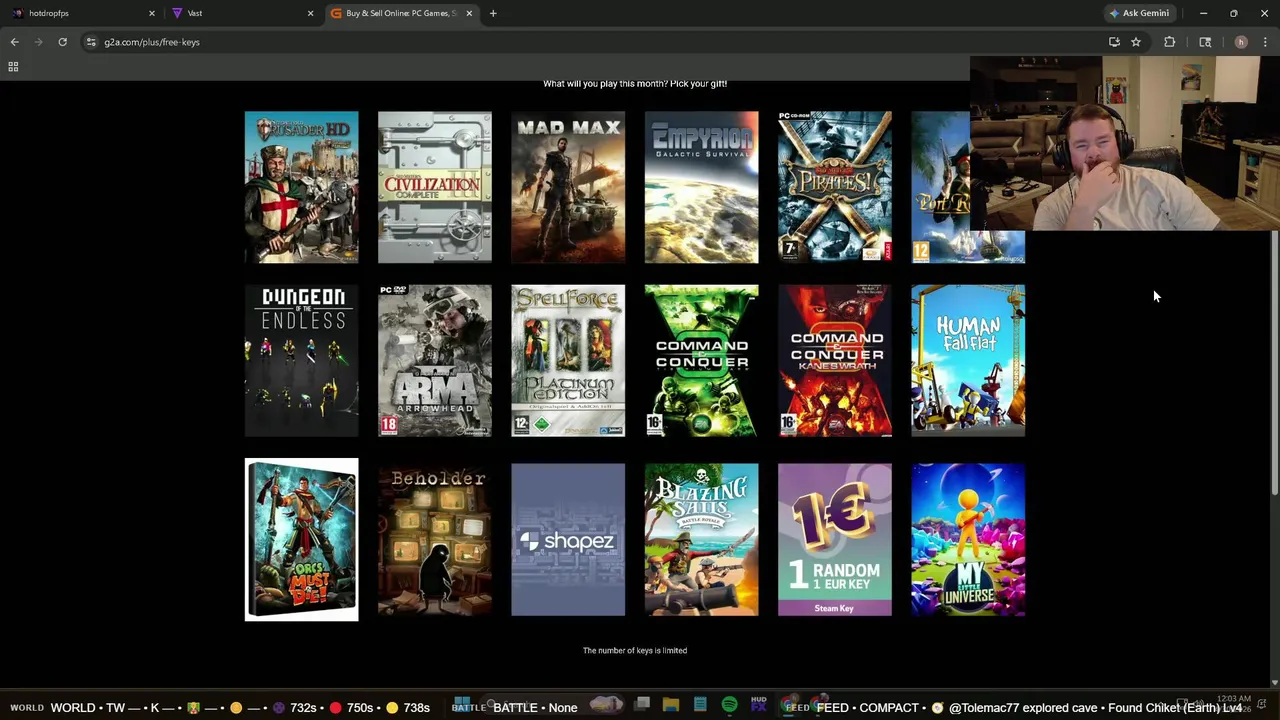Close the G2A tab
Screen dimensions: 1280x720
(x=469, y=13)
